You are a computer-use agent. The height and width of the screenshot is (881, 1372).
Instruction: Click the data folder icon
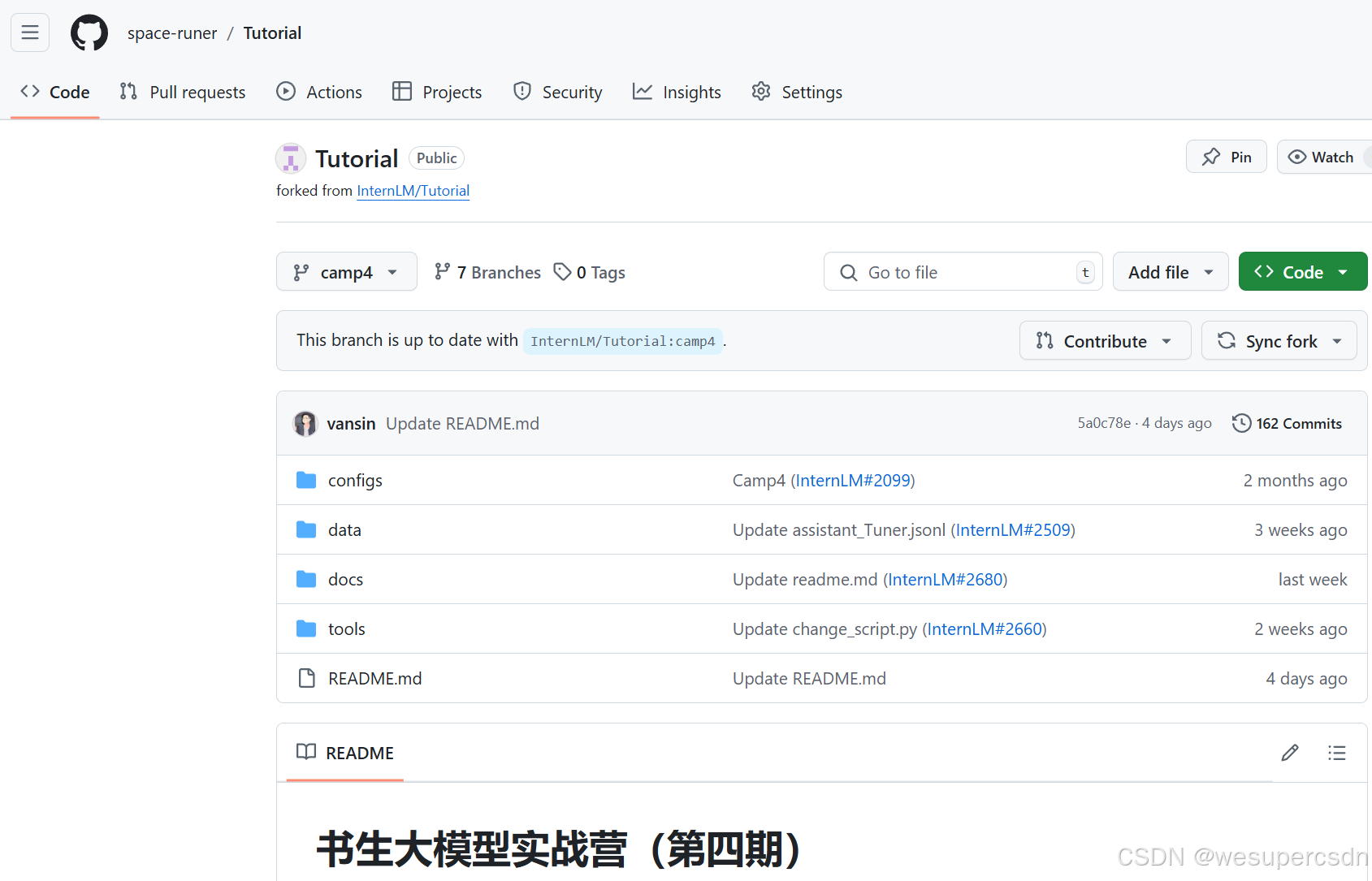coord(306,529)
